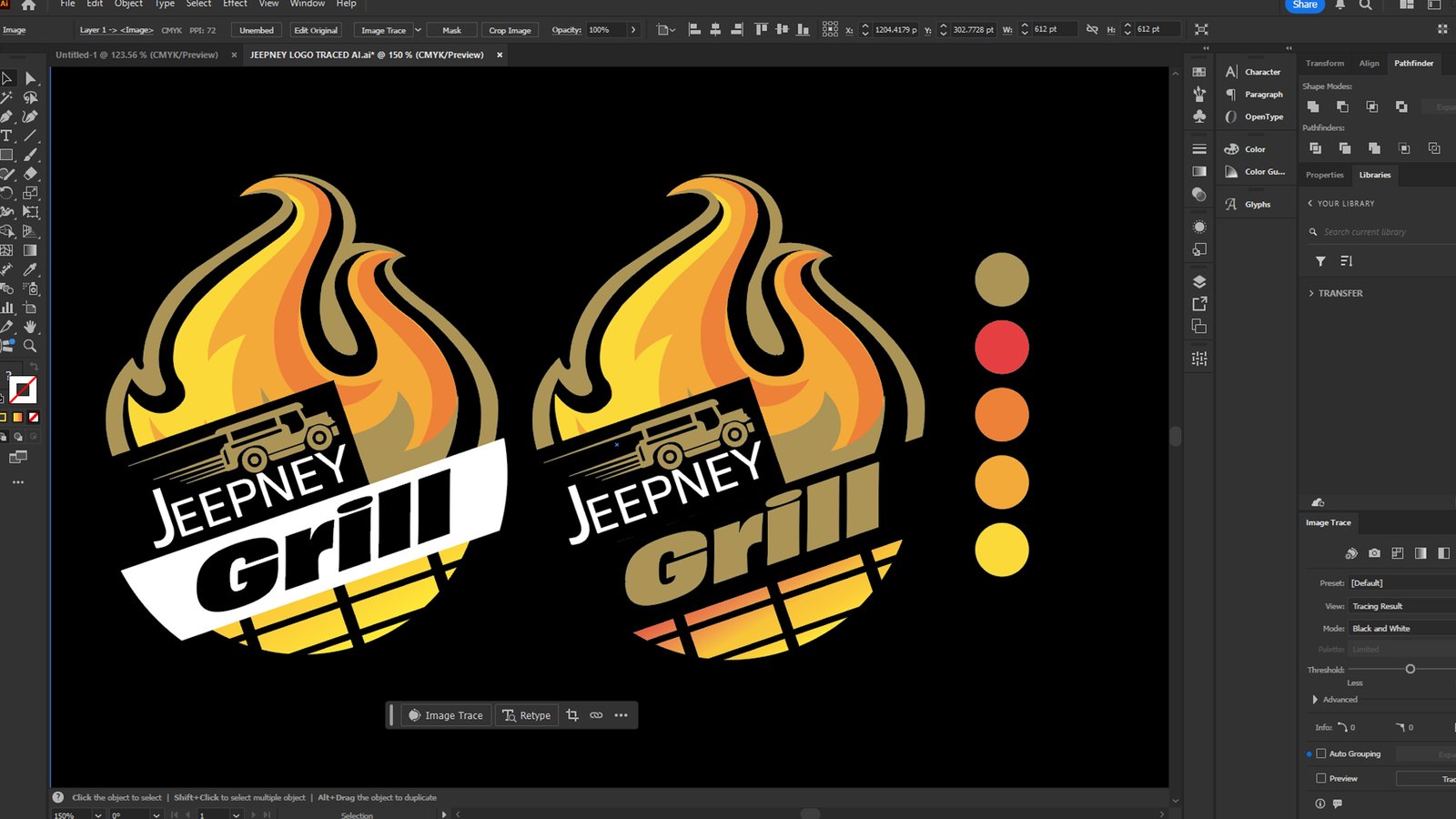Click the Share button
The height and width of the screenshot is (819, 1456).
pos(1305,5)
